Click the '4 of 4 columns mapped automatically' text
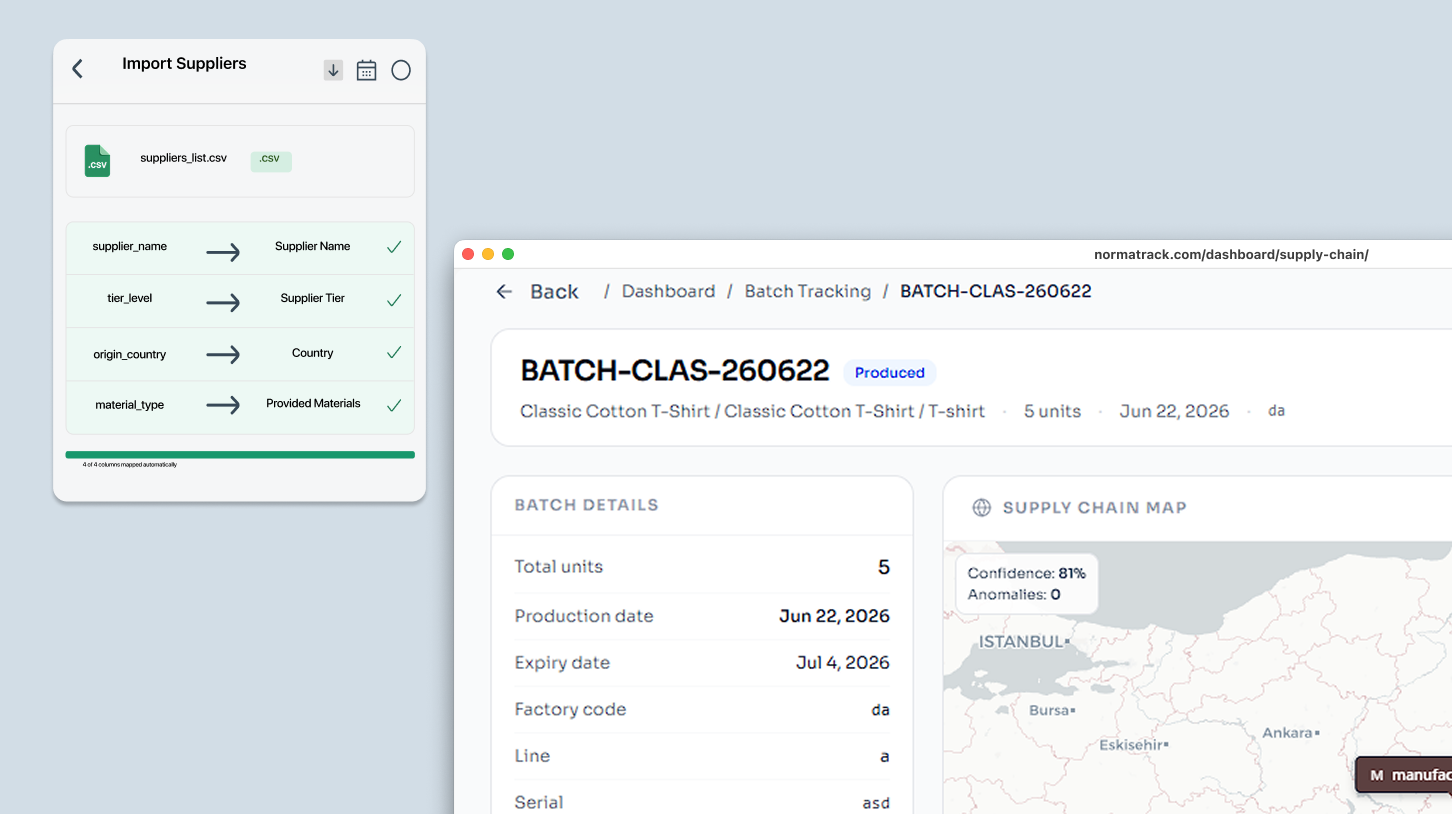 (x=130, y=465)
